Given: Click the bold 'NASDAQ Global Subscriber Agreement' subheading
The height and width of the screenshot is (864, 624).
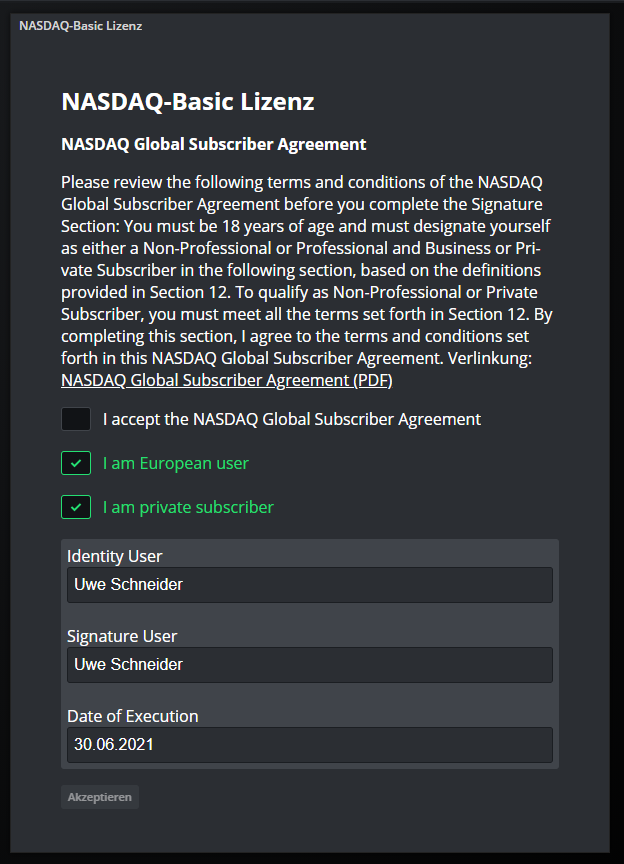Looking at the screenshot, I should click(x=213, y=144).
